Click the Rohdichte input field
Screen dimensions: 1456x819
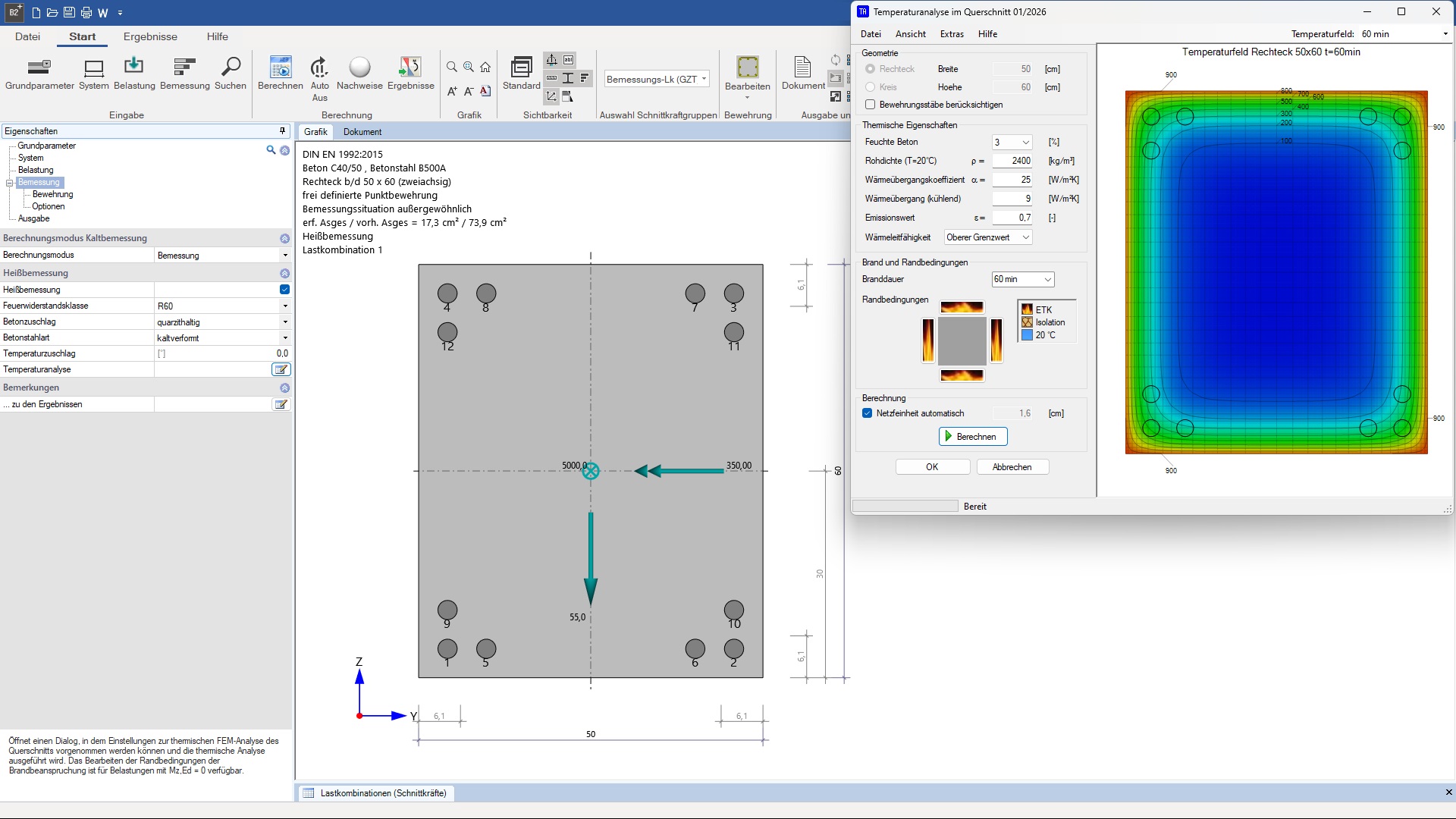[1012, 161]
